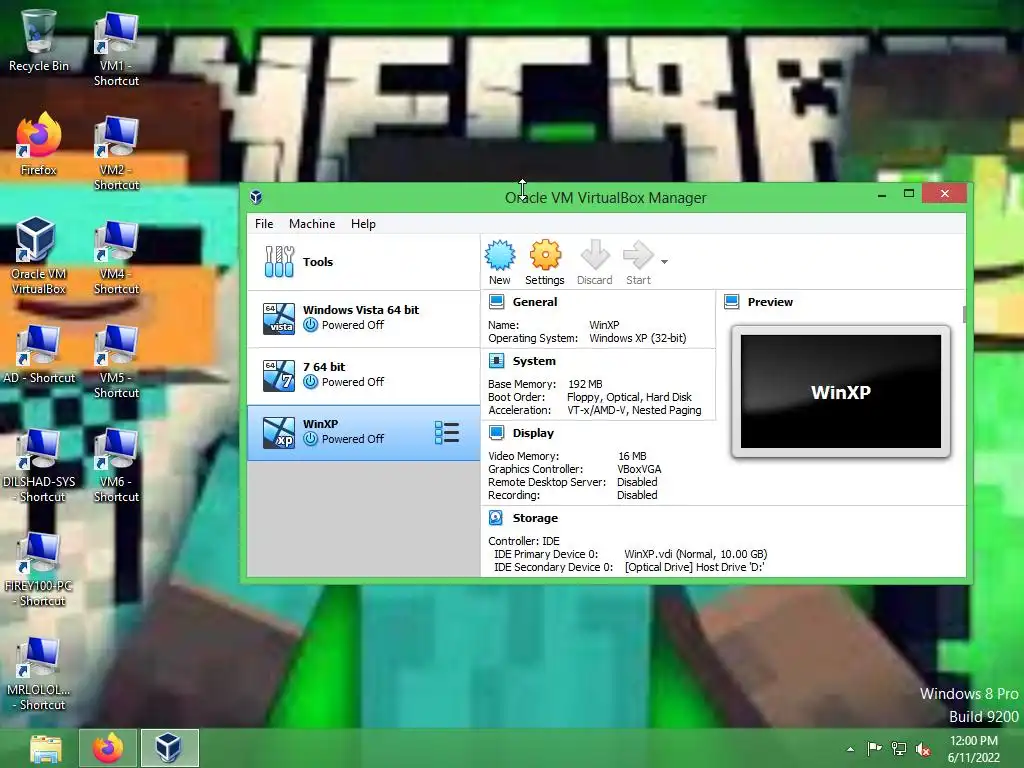1024x768 pixels.
Task: Click the VirtualBox taskbar button
Action: pos(169,748)
